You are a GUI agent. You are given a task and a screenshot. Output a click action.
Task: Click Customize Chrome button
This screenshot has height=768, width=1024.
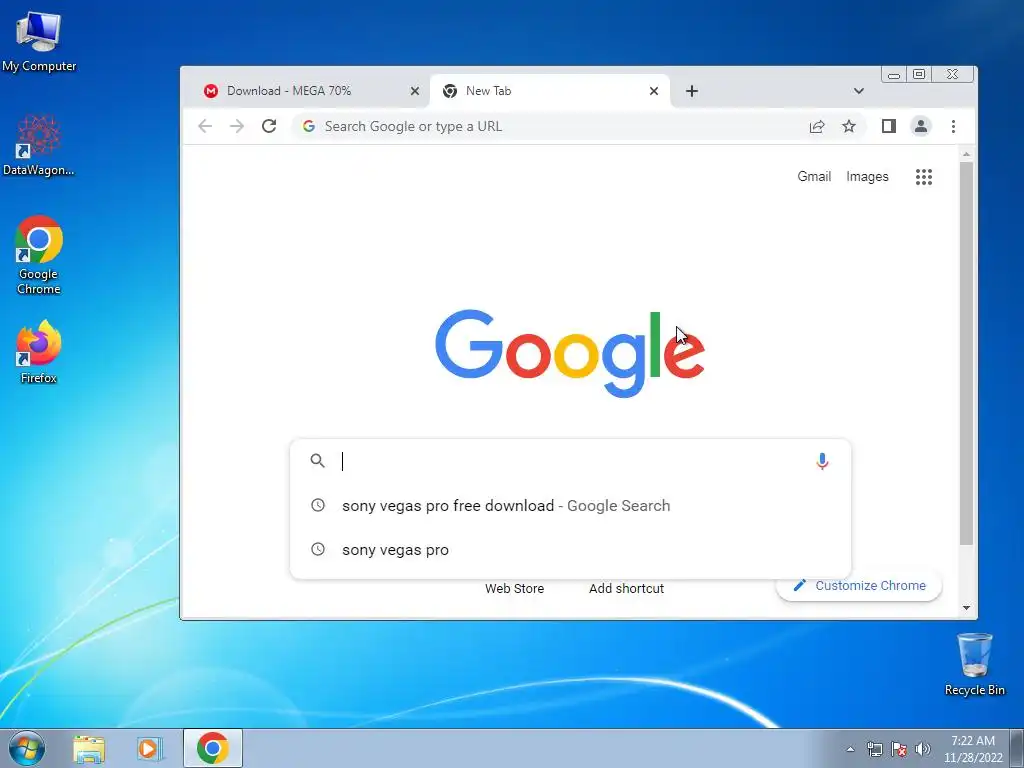tap(859, 585)
